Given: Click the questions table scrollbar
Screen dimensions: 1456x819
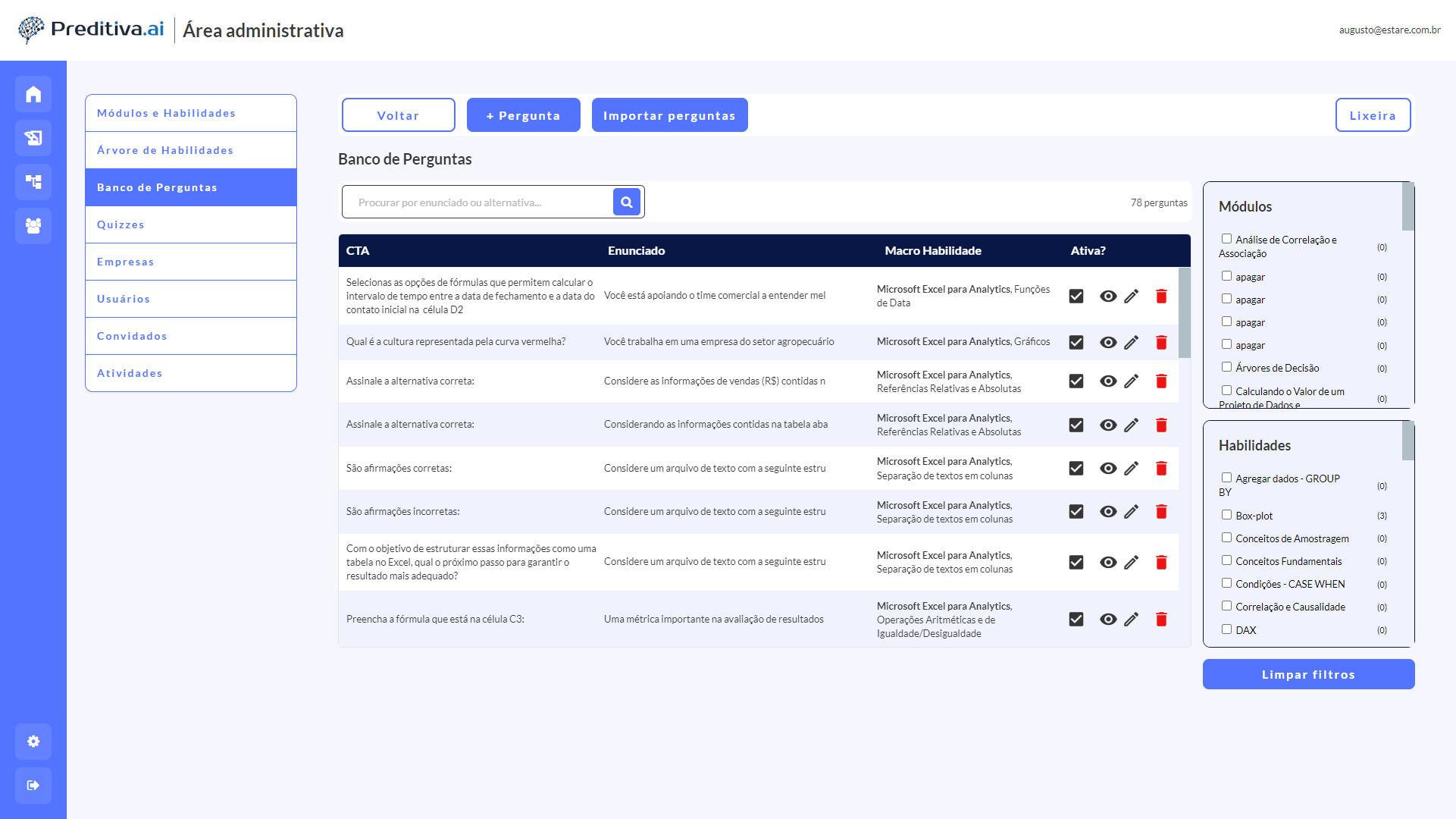Looking at the screenshot, I should [1185, 312].
